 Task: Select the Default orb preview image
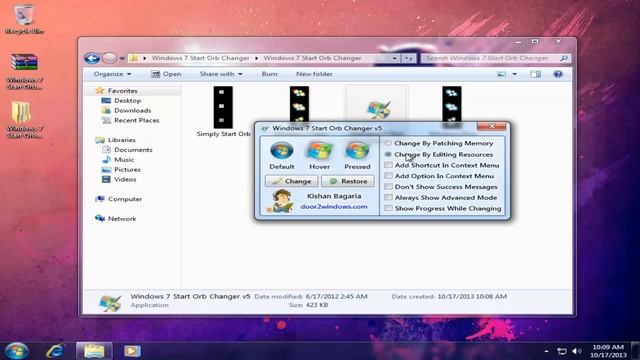click(282, 150)
